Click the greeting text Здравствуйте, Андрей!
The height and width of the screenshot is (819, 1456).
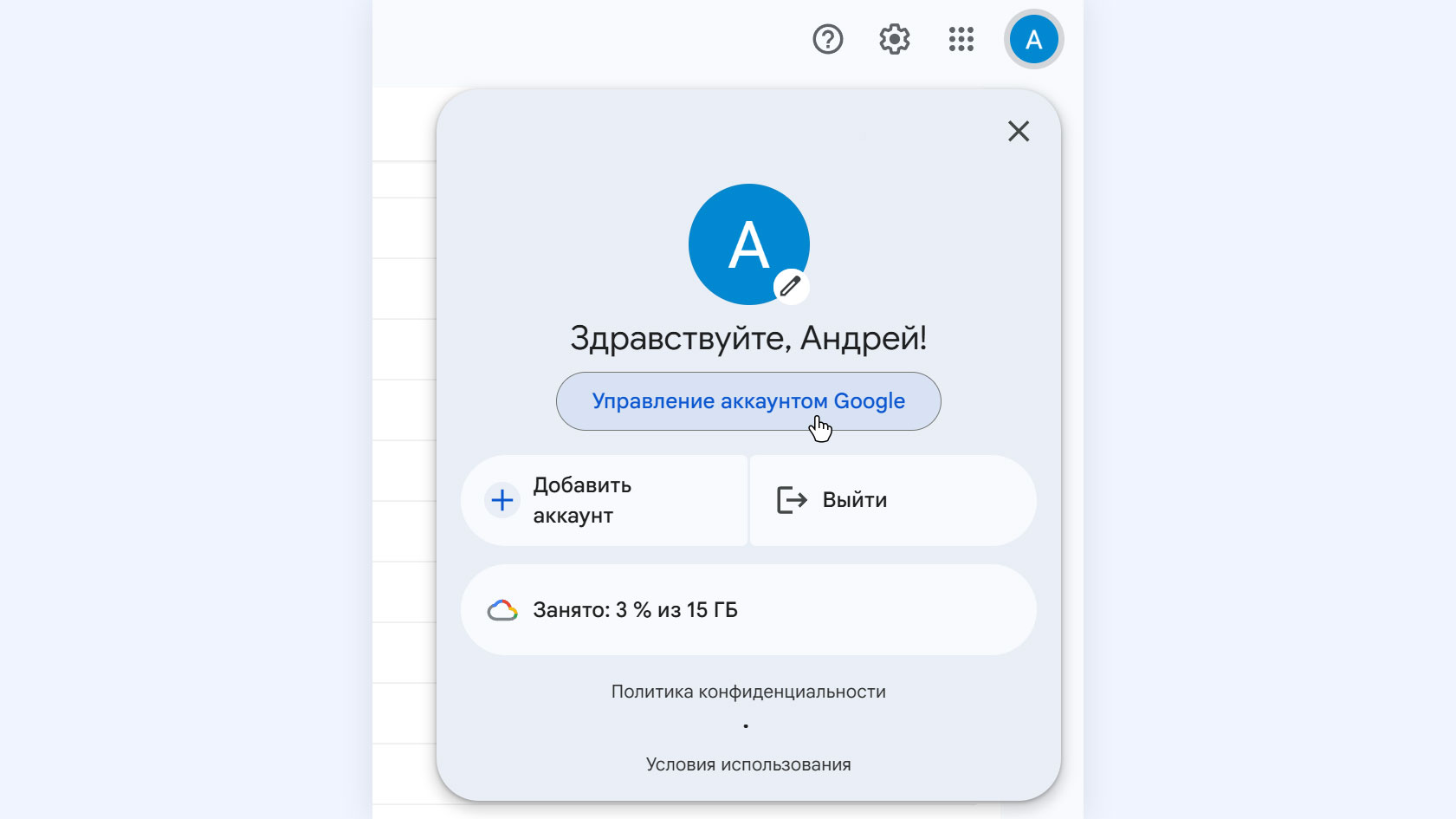click(748, 338)
